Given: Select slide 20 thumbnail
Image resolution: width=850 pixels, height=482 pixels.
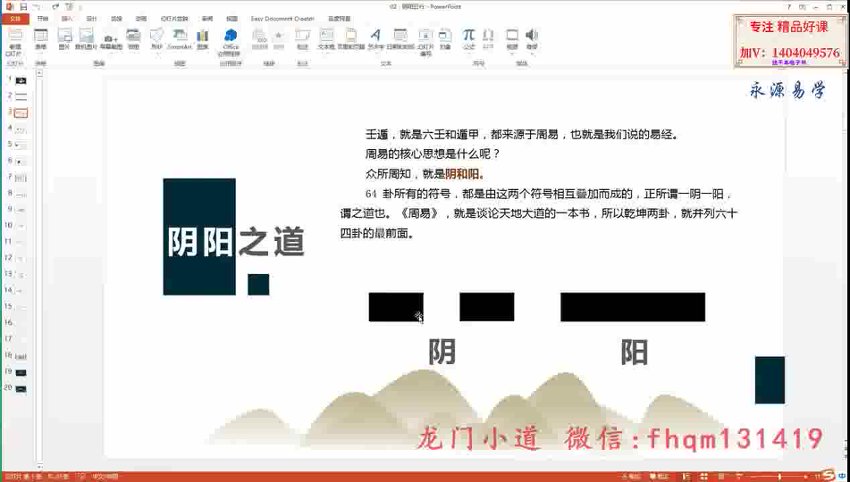Looking at the screenshot, I should [x=21, y=389].
